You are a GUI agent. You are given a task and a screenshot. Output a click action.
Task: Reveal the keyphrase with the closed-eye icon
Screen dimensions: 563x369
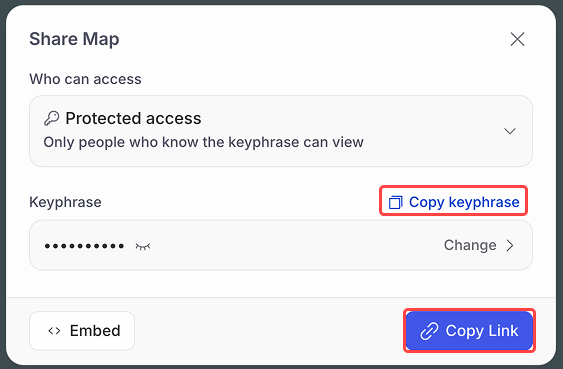[143, 246]
